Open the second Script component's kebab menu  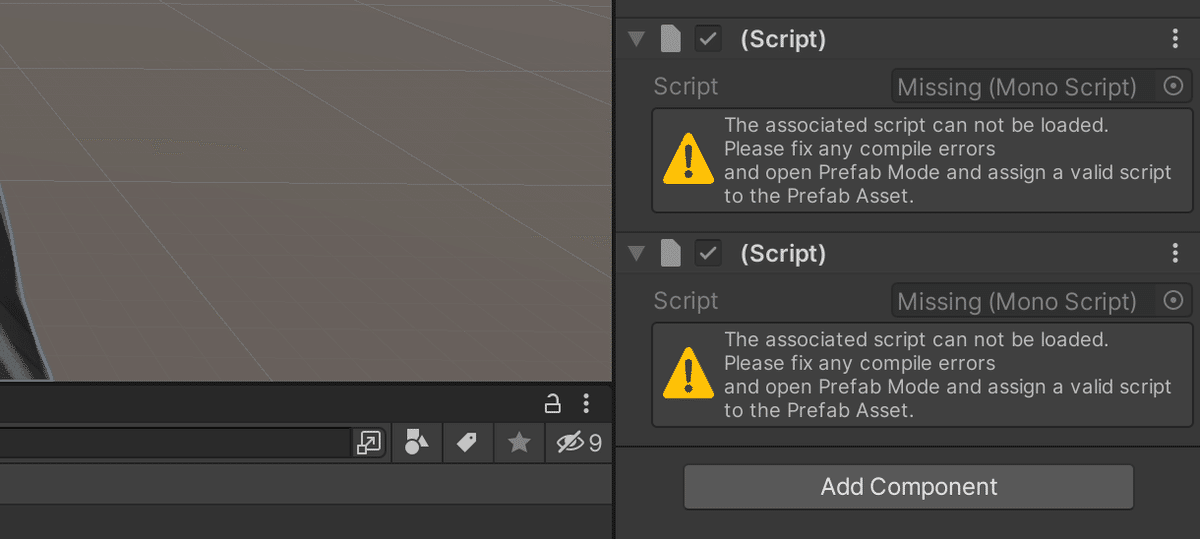point(1175,254)
